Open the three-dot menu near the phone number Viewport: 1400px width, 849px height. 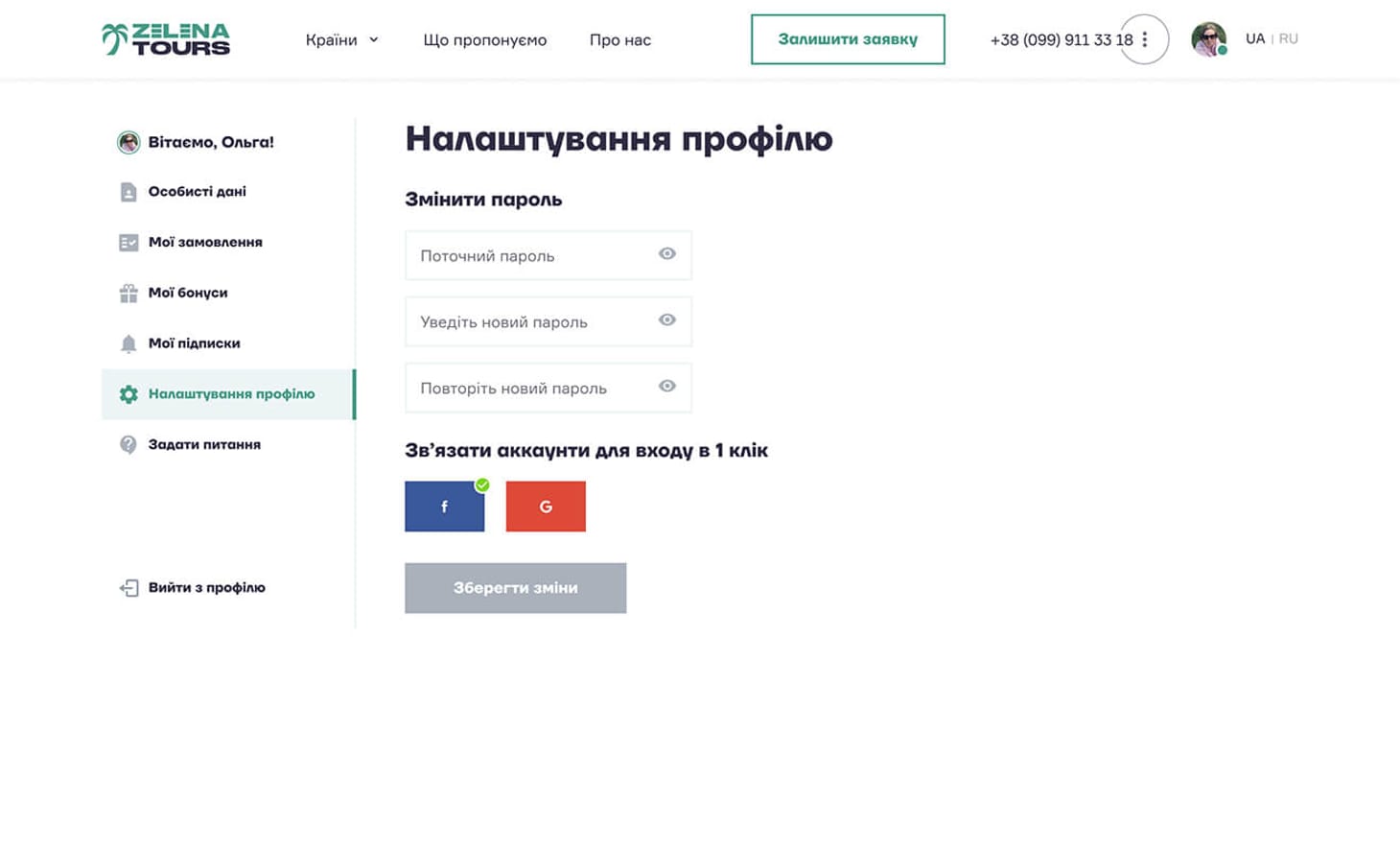pyautogui.click(x=1144, y=38)
